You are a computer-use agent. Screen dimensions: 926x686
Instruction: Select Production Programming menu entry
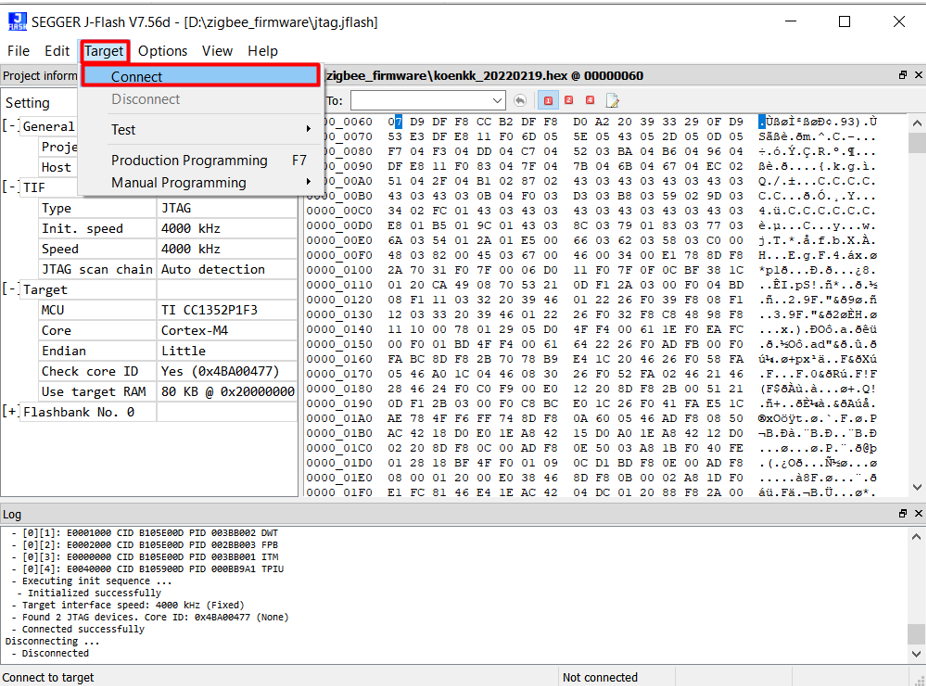coord(201,160)
